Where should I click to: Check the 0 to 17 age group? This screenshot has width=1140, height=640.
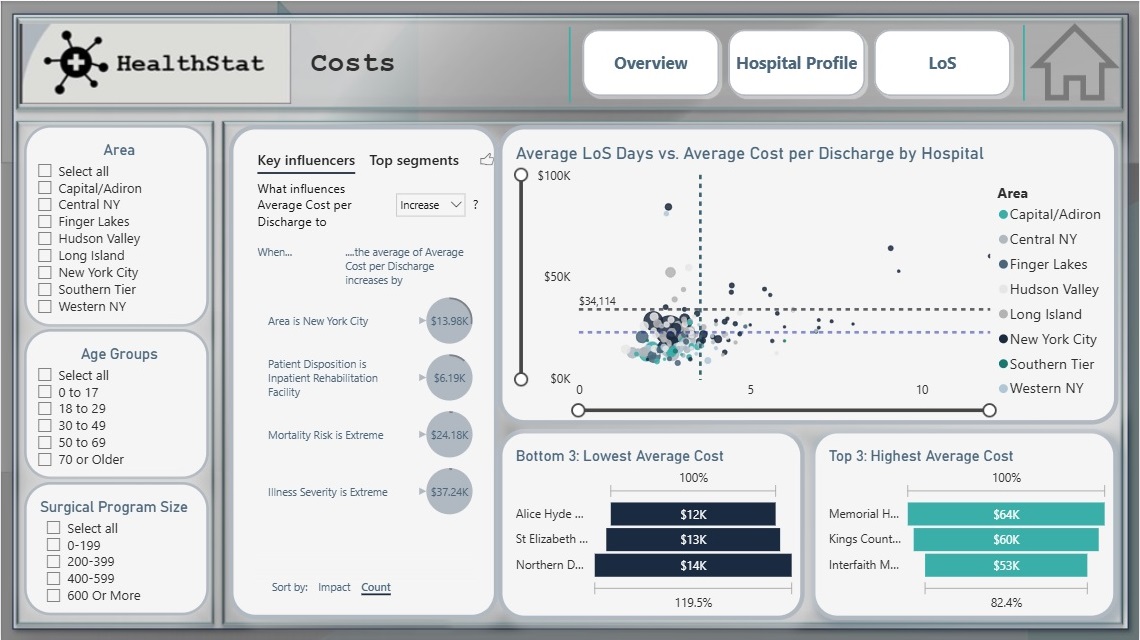pos(45,392)
